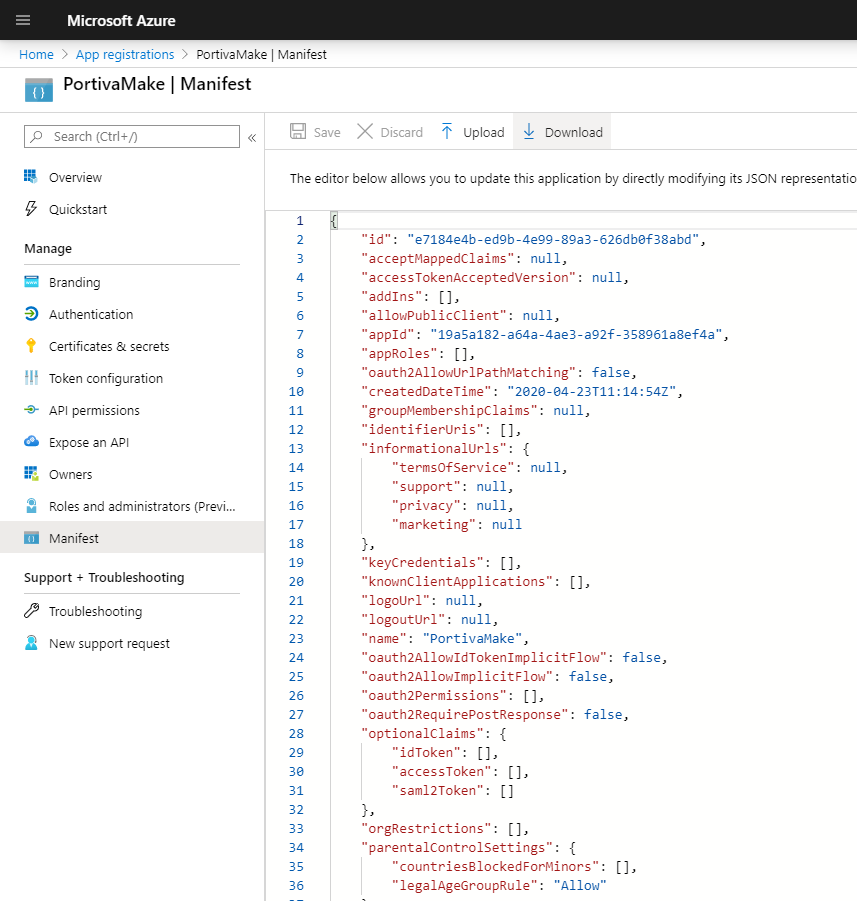Click the Branding icon
The image size is (857, 901).
31,282
